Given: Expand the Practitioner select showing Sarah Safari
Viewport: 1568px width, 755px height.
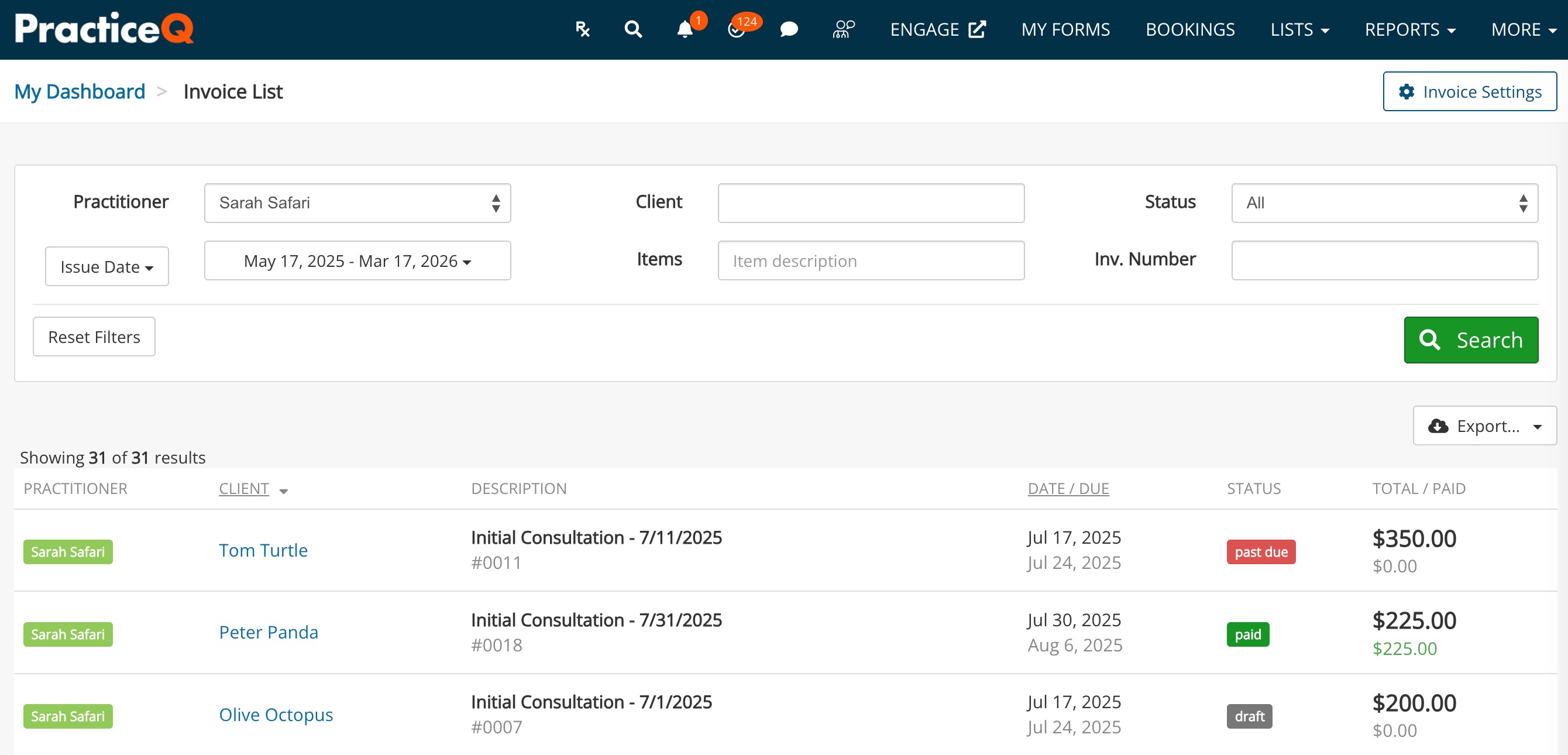Looking at the screenshot, I should [x=357, y=203].
